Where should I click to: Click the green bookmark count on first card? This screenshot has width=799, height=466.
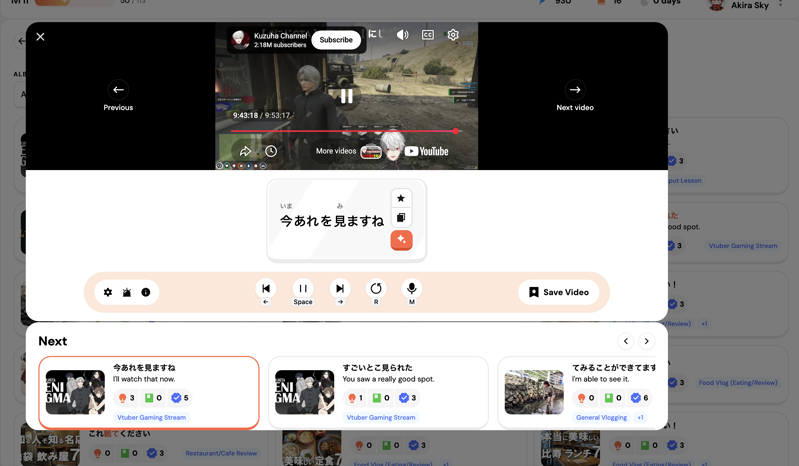[x=153, y=398]
